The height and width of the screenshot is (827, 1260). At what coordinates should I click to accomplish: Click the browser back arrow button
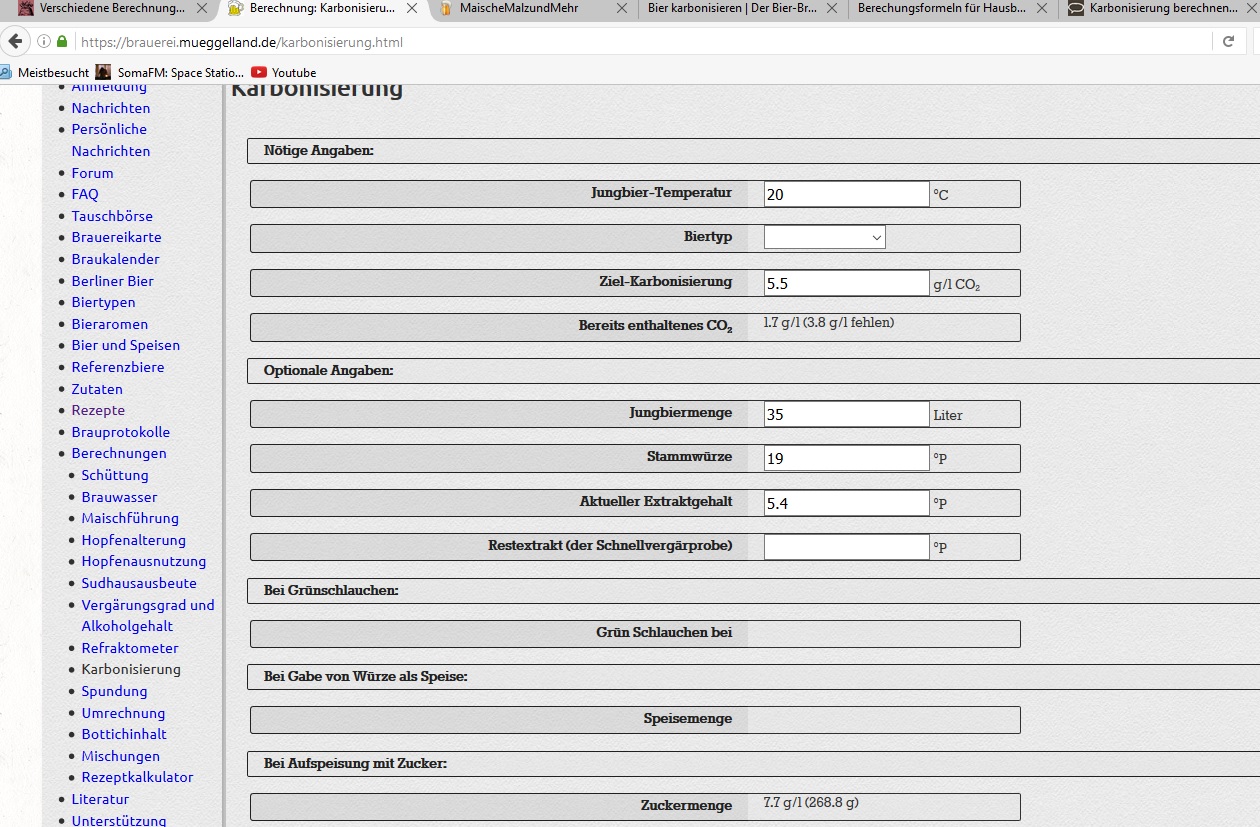pyautogui.click(x=15, y=42)
